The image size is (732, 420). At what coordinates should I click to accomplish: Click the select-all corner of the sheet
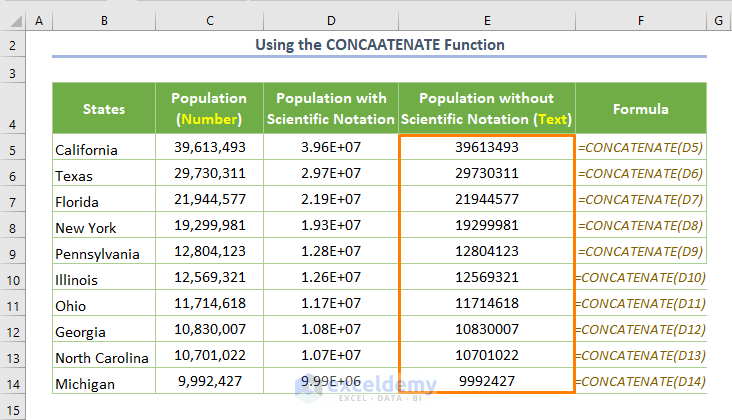coord(11,20)
